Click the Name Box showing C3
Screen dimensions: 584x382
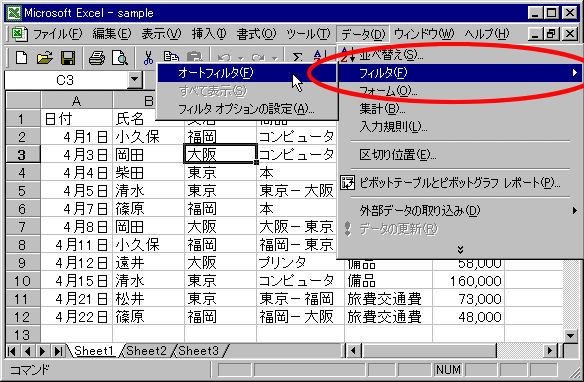pyautogui.click(x=66, y=80)
